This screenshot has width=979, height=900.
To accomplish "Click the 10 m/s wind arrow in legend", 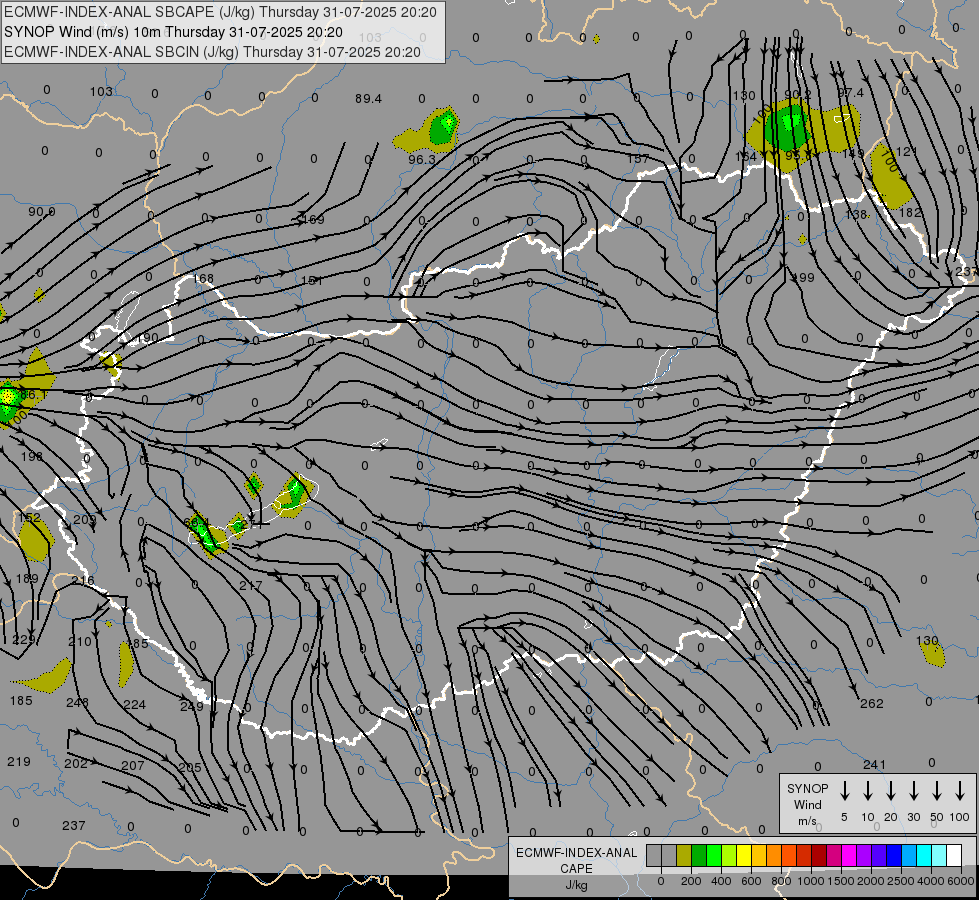I will [867, 791].
